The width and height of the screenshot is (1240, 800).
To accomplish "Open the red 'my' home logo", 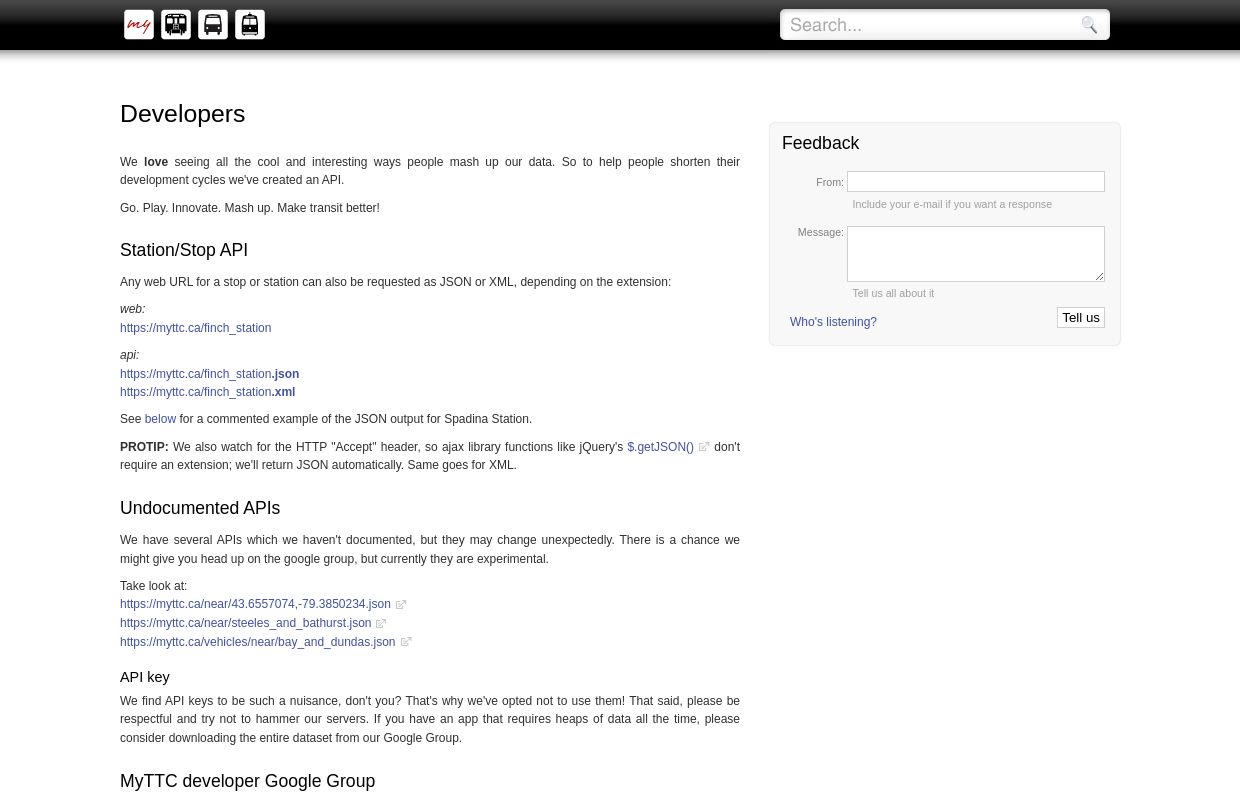I will [139, 25].
